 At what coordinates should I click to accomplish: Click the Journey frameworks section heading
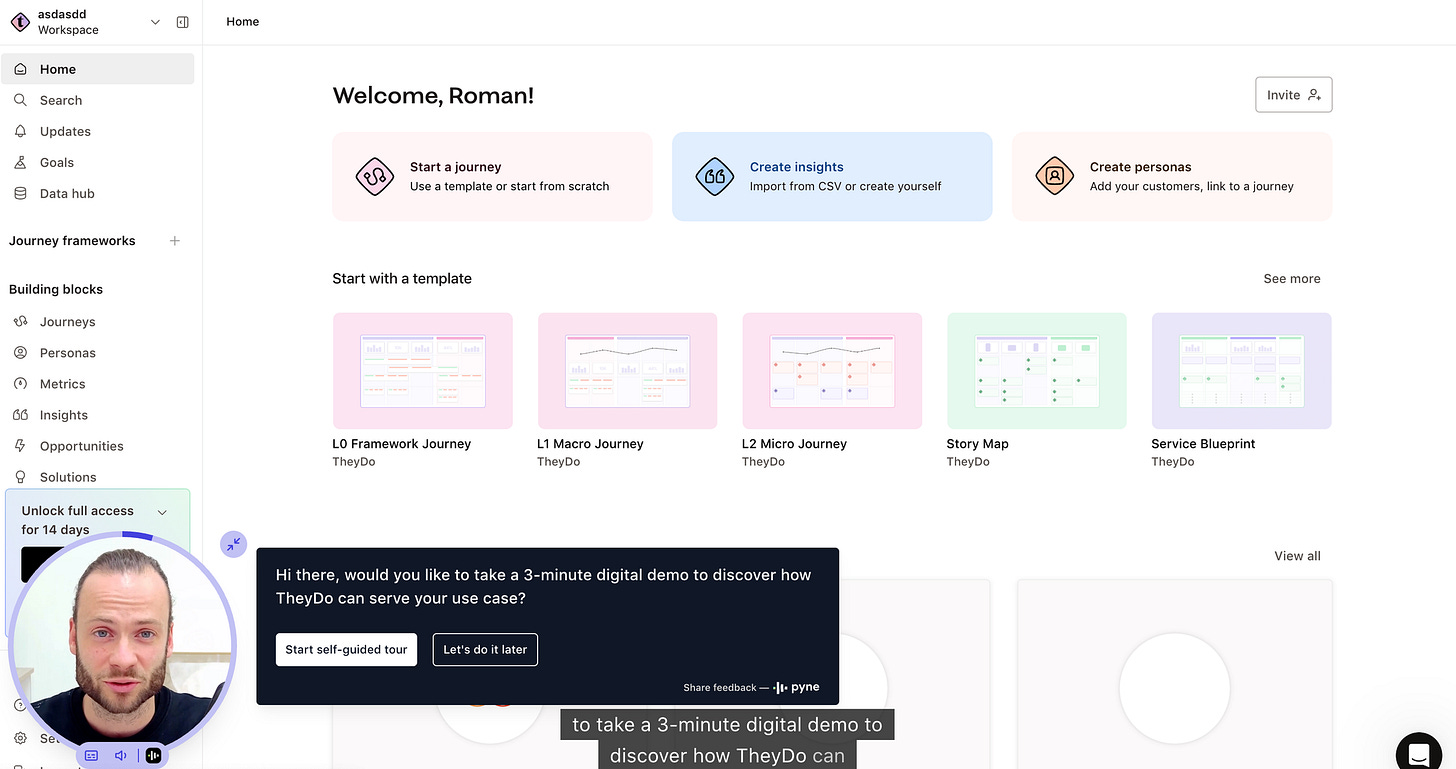click(x=72, y=241)
